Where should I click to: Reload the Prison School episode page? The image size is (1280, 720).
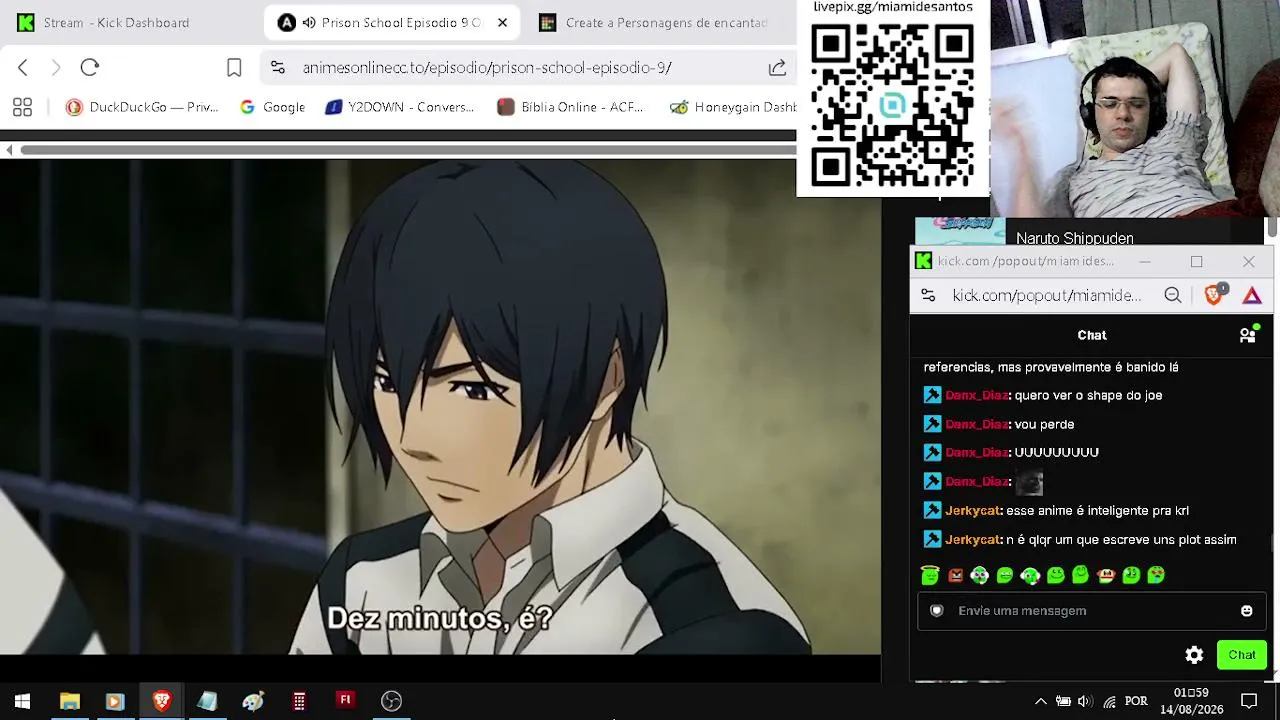[90, 67]
